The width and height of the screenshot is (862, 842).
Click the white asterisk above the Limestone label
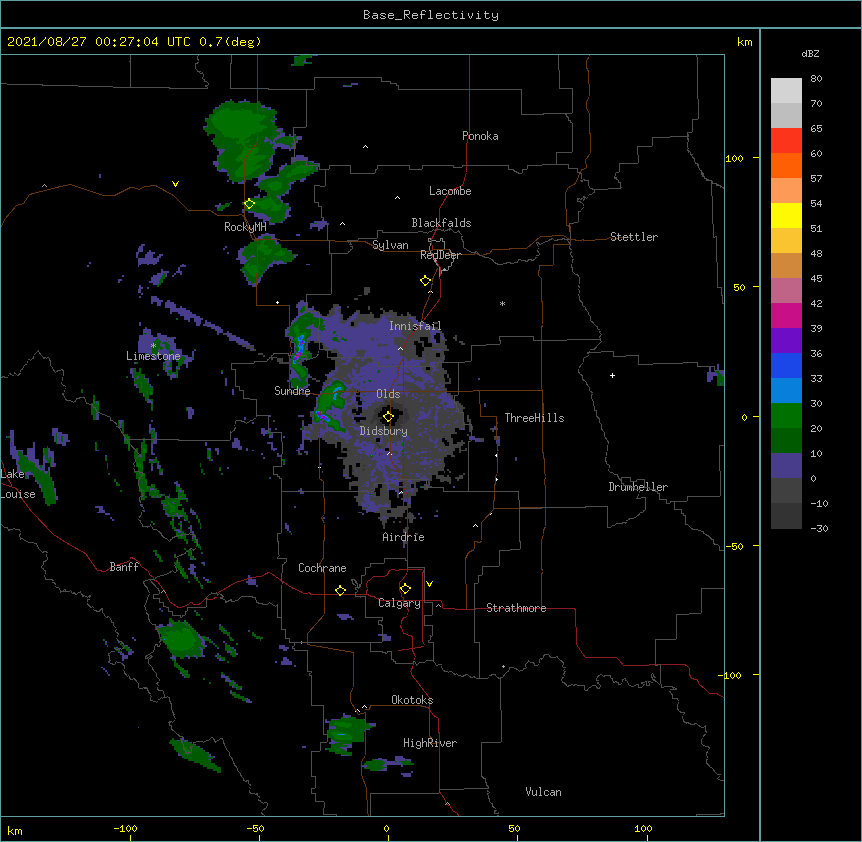click(153, 346)
